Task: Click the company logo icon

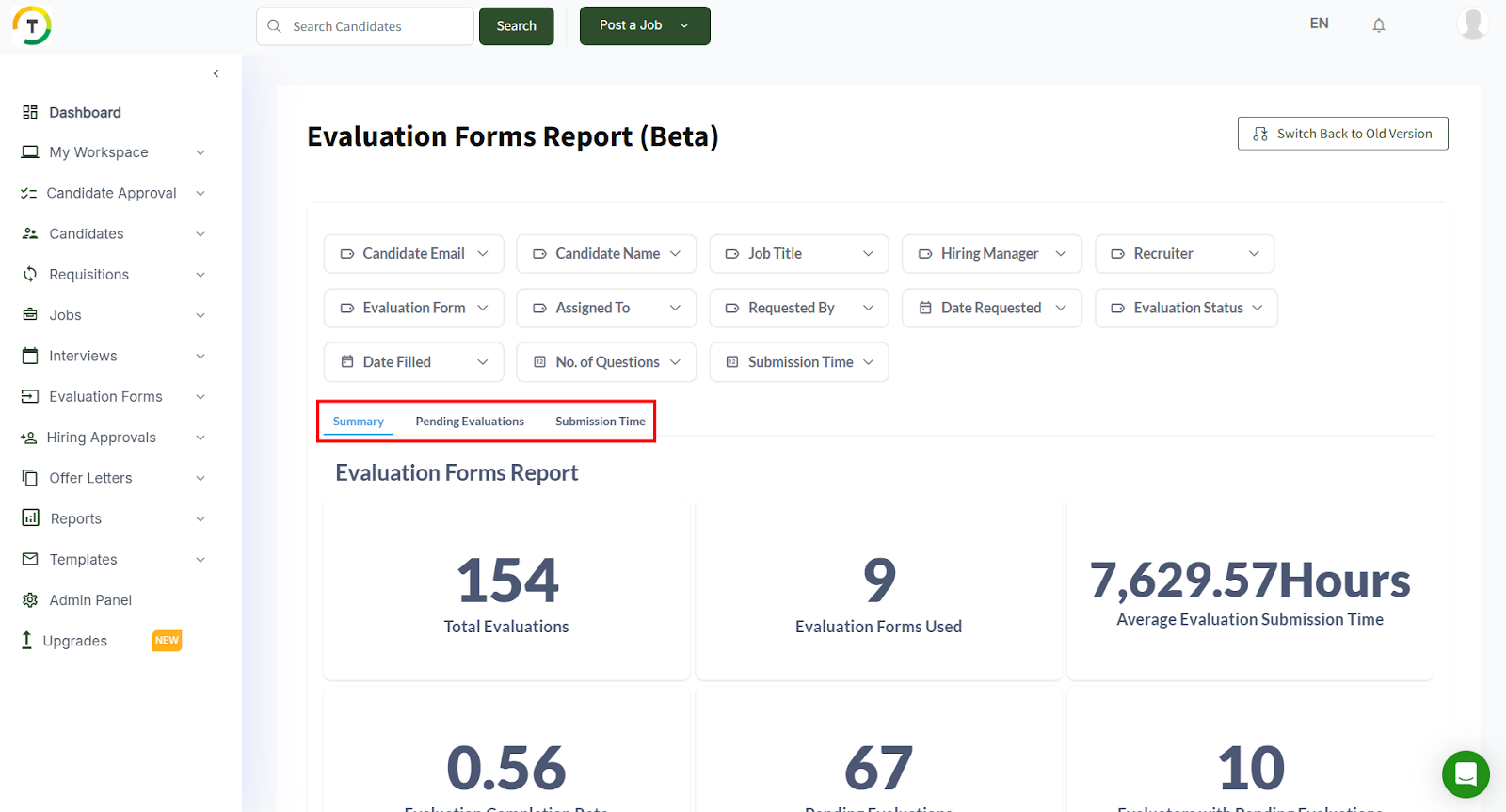Action: point(32,25)
